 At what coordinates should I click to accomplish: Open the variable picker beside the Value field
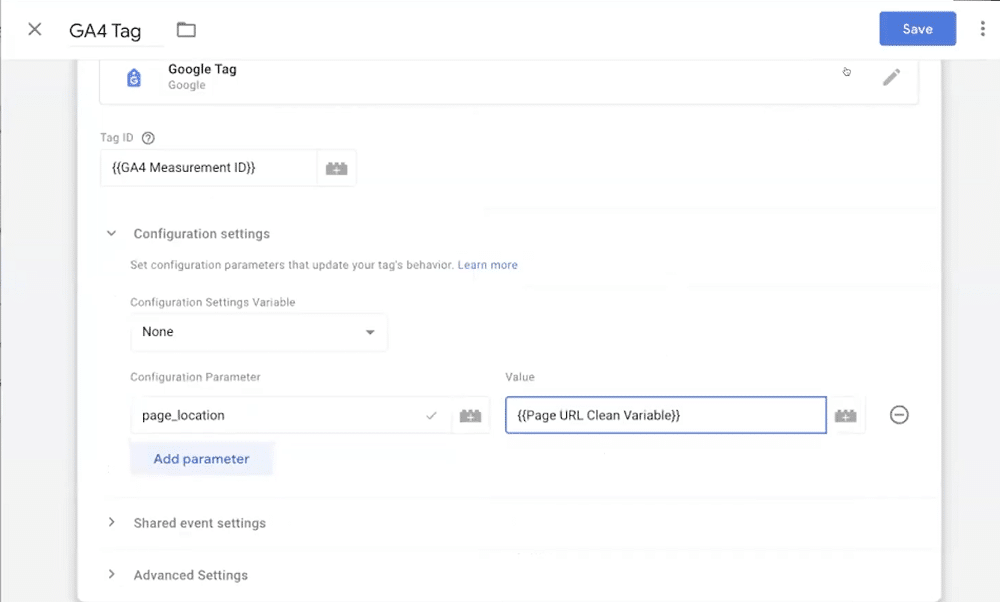coord(847,414)
